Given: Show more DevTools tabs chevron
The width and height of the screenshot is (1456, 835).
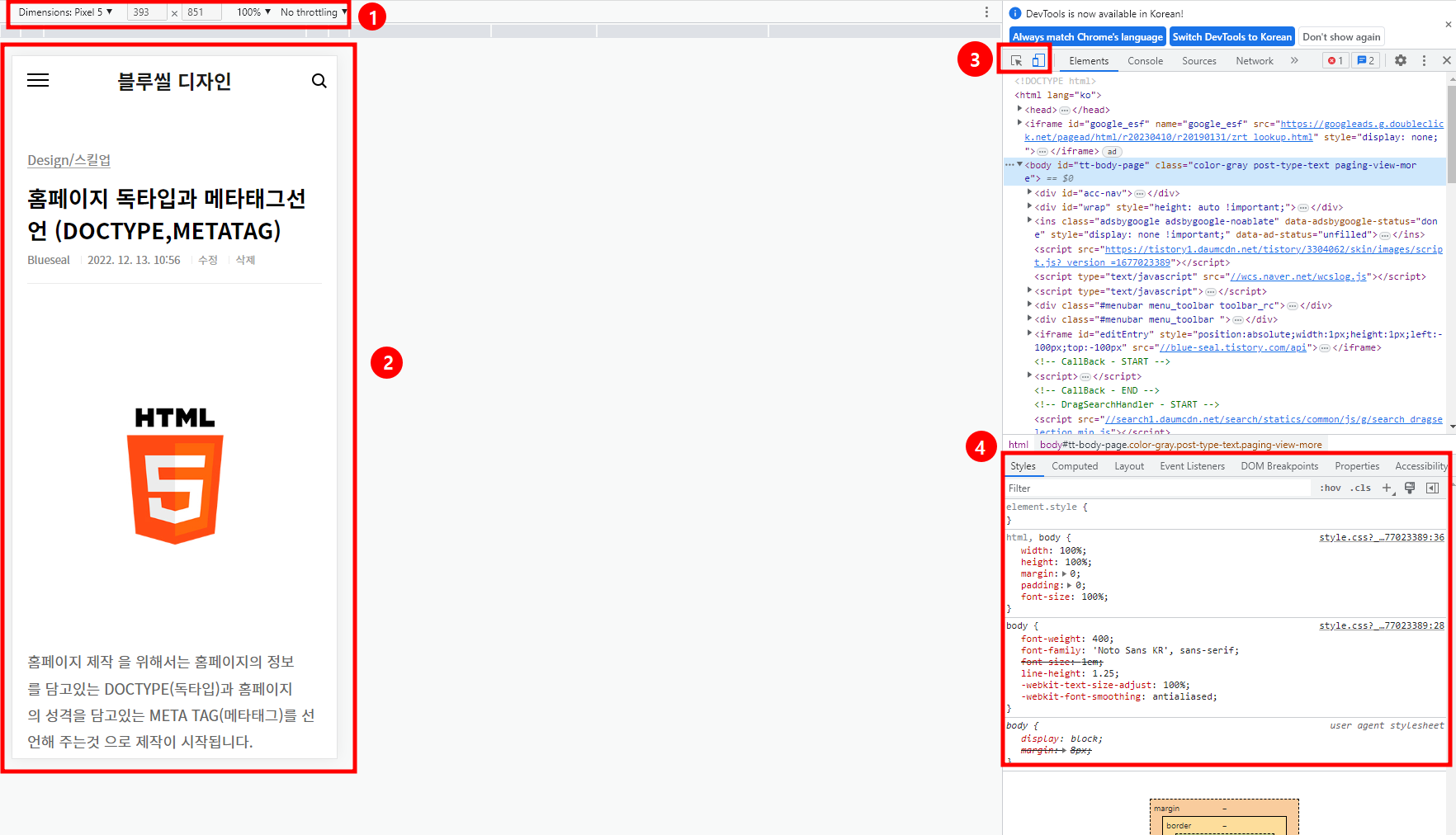Looking at the screenshot, I should pos(1294,60).
